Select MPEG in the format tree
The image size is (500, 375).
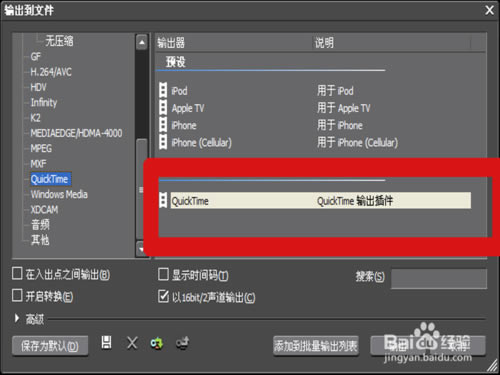[41, 149]
